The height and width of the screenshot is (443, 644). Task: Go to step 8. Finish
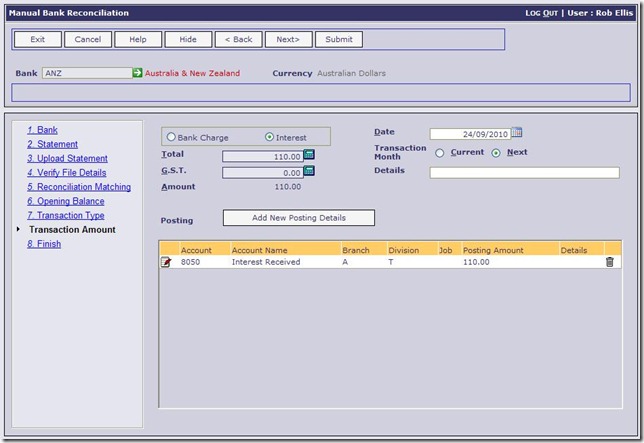click(44, 244)
